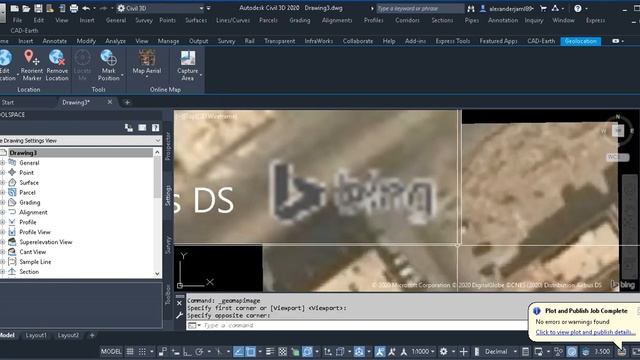
Task: Click the Save floppy disk icon
Action: click(x=38, y=8)
